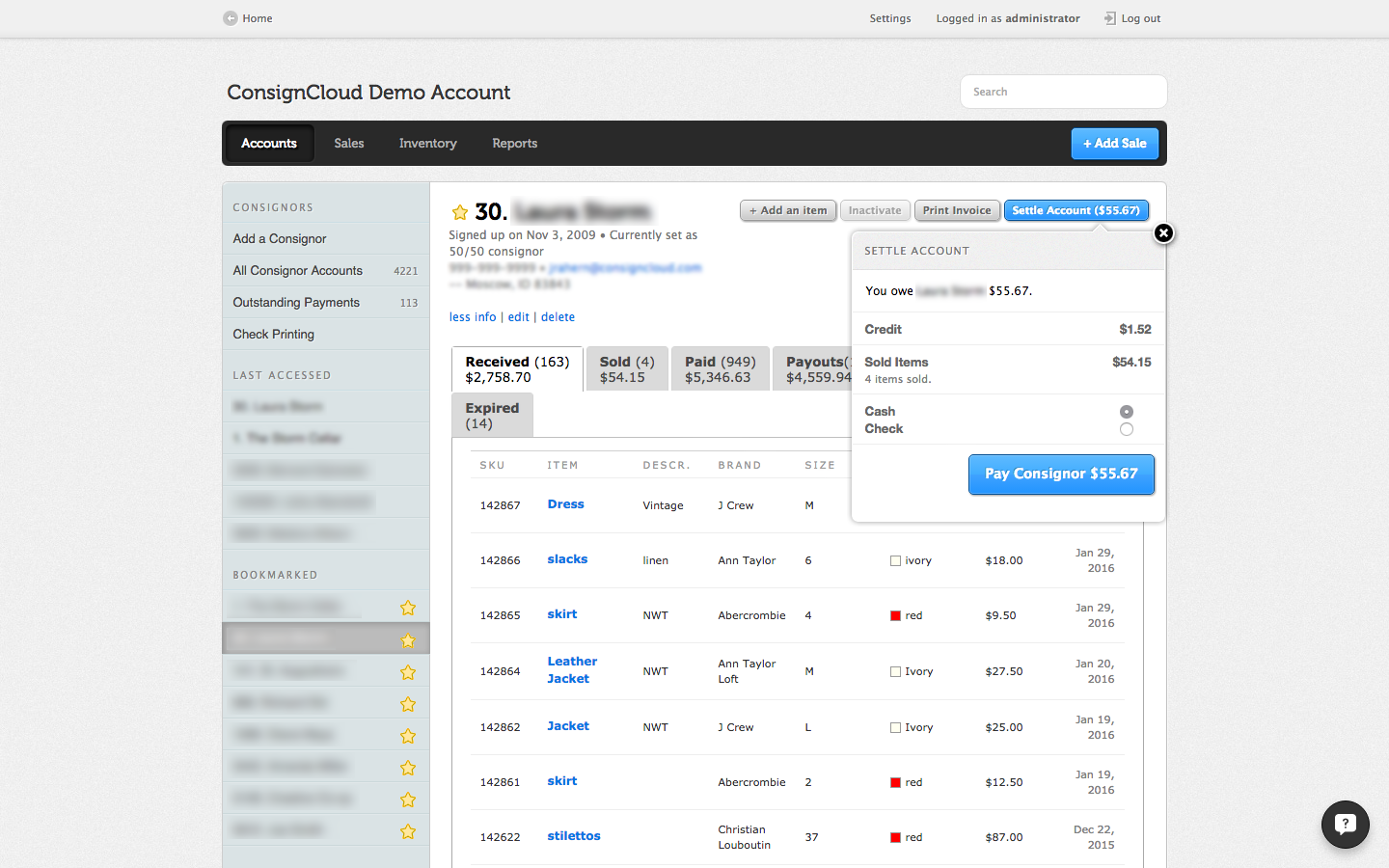Click into the Search field
1389x868 pixels.
pos(1063,92)
